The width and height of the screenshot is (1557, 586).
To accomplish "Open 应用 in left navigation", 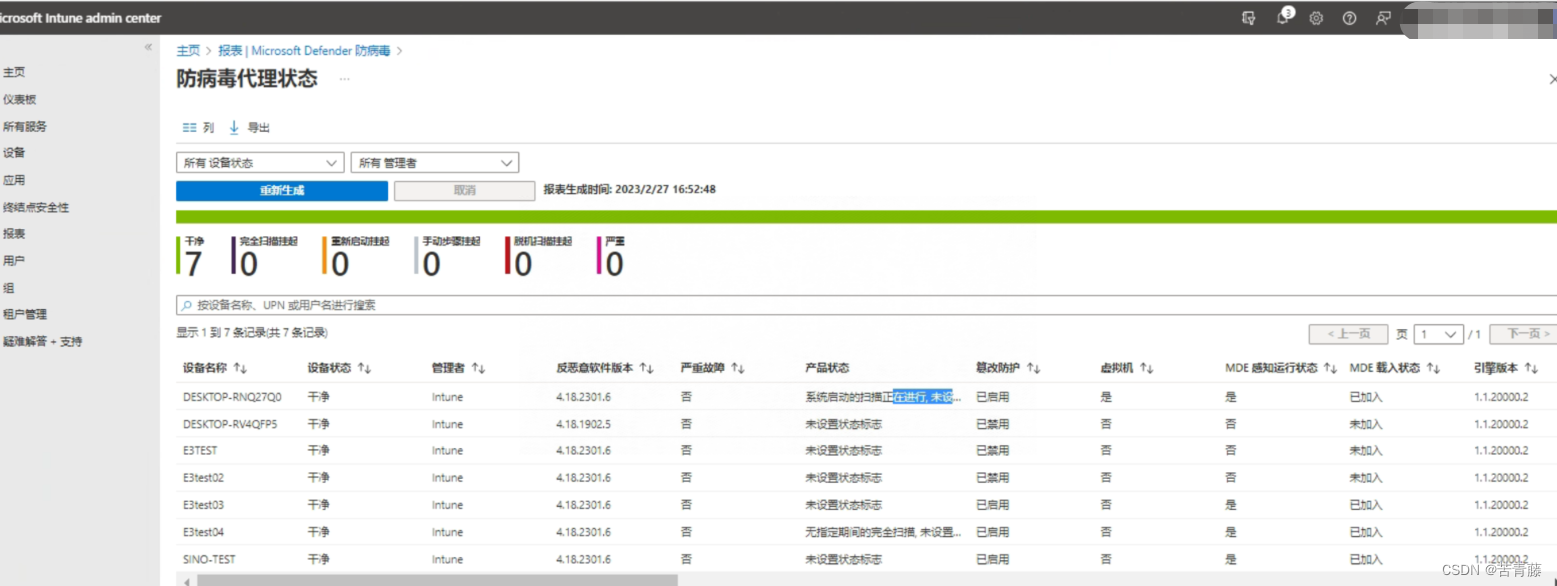I will coord(14,180).
